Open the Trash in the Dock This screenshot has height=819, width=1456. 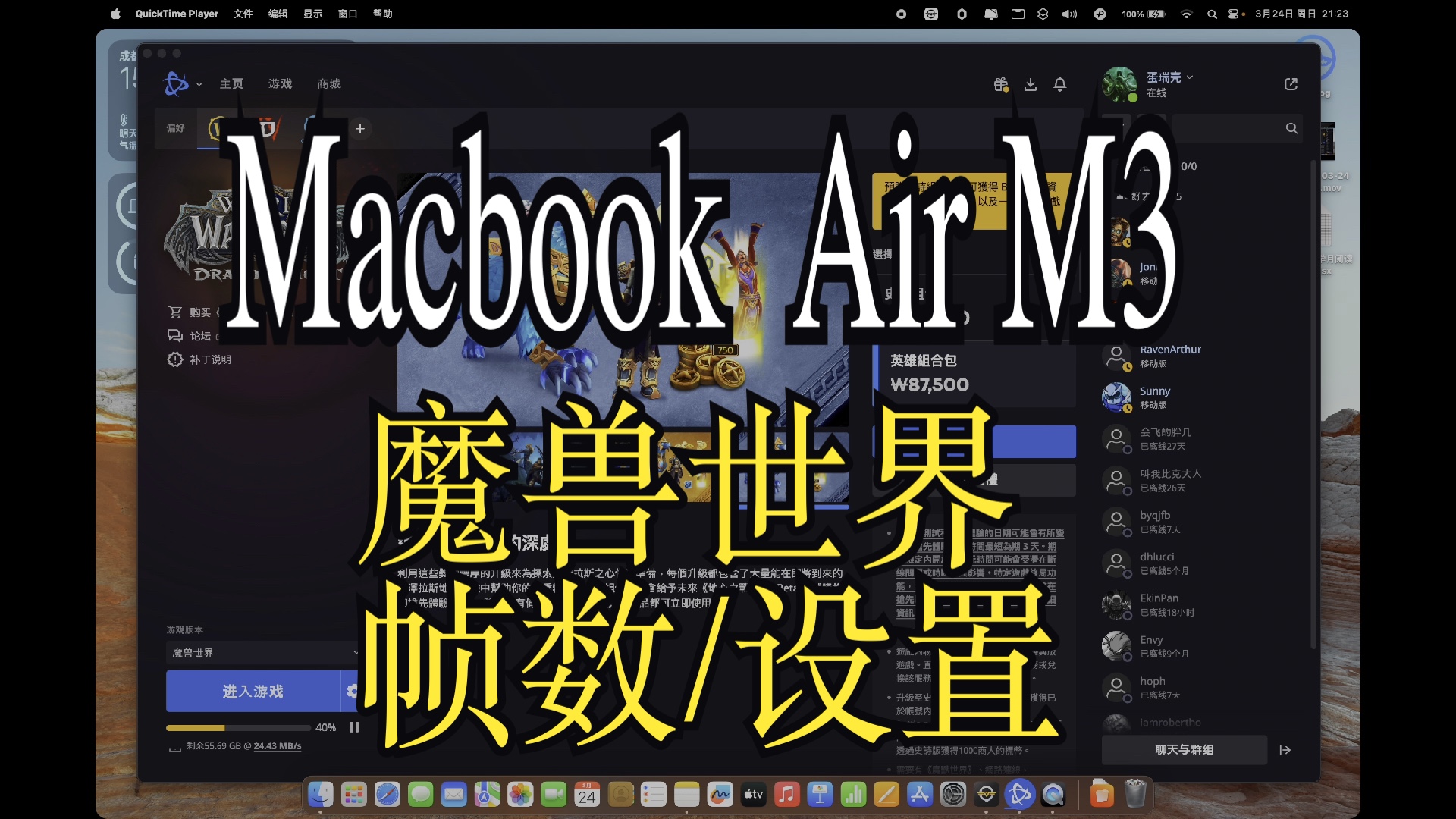[1135, 795]
